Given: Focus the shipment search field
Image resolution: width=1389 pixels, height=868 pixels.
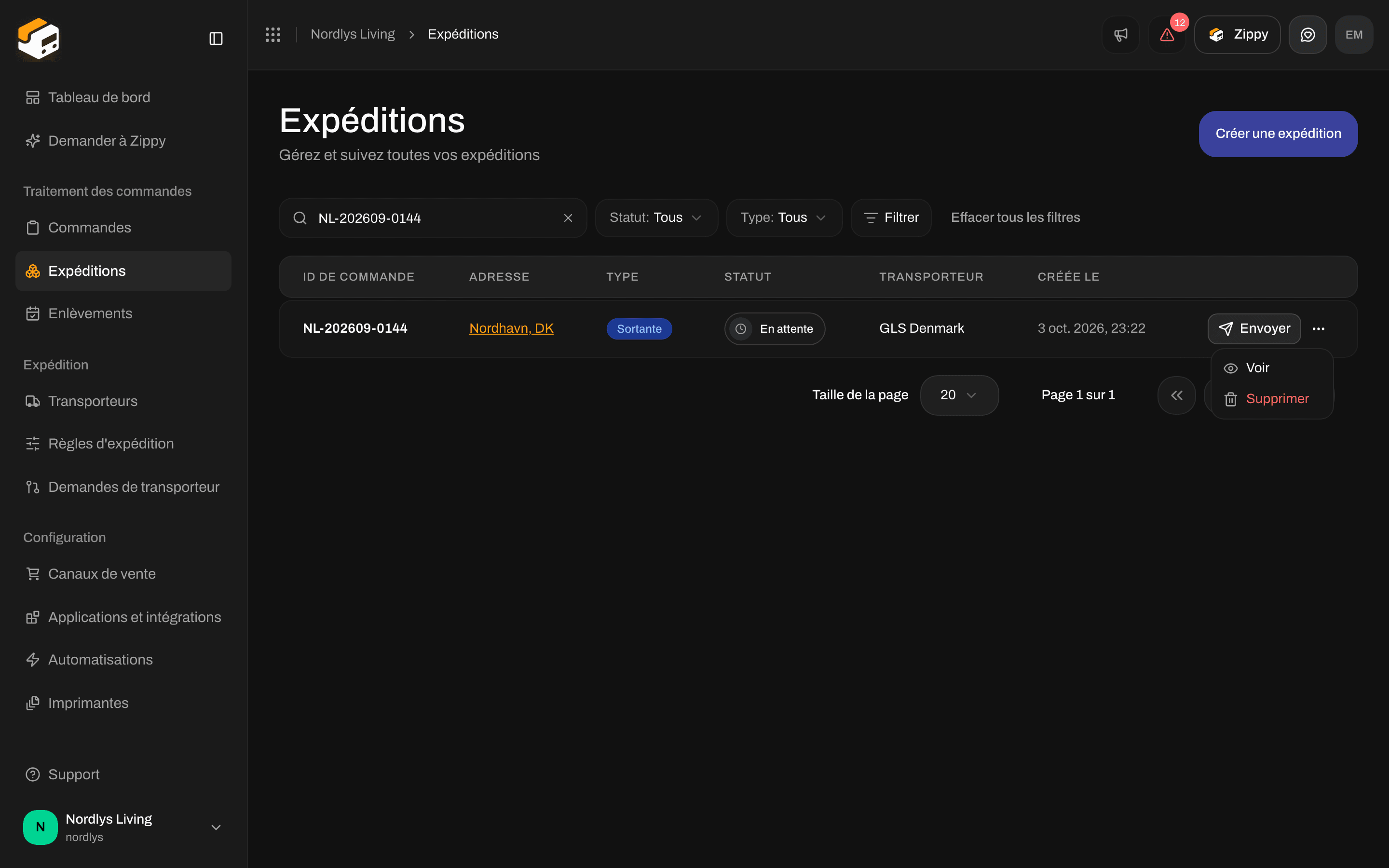Looking at the screenshot, I should (433, 218).
